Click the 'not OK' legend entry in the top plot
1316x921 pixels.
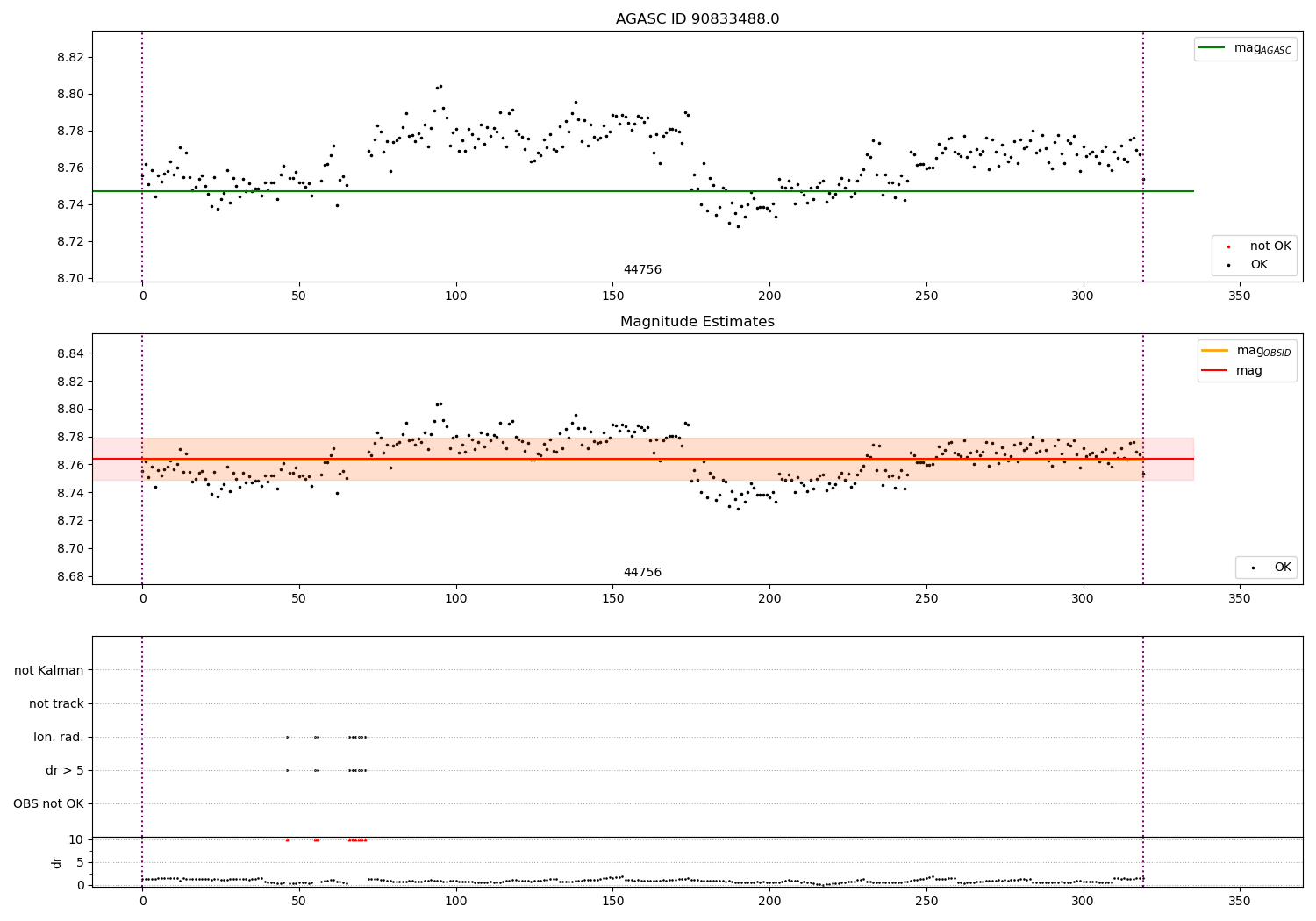click(x=1255, y=246)
